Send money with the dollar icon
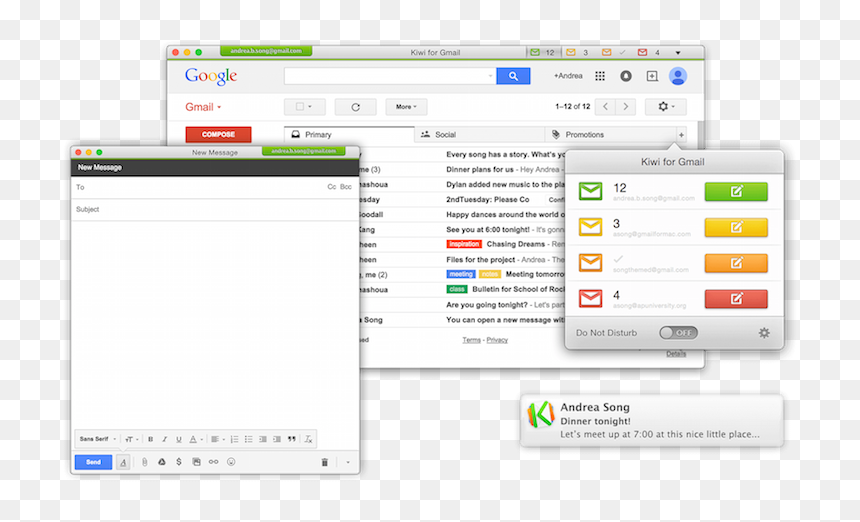Viewport: 860px width, 522px height. 179,462
